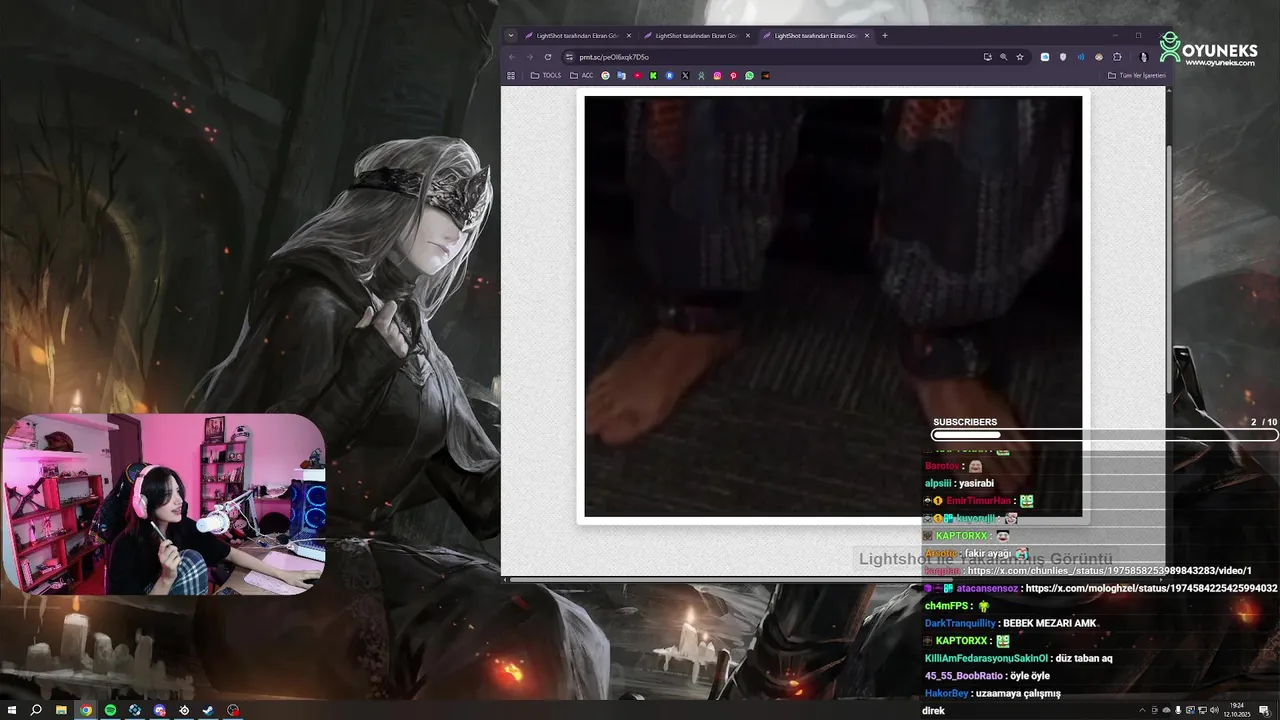Image resolution: width=1280 pixels, height=720 pixels.
Task: Open the x.com mologhzel link in chat
Action: 1151,589
